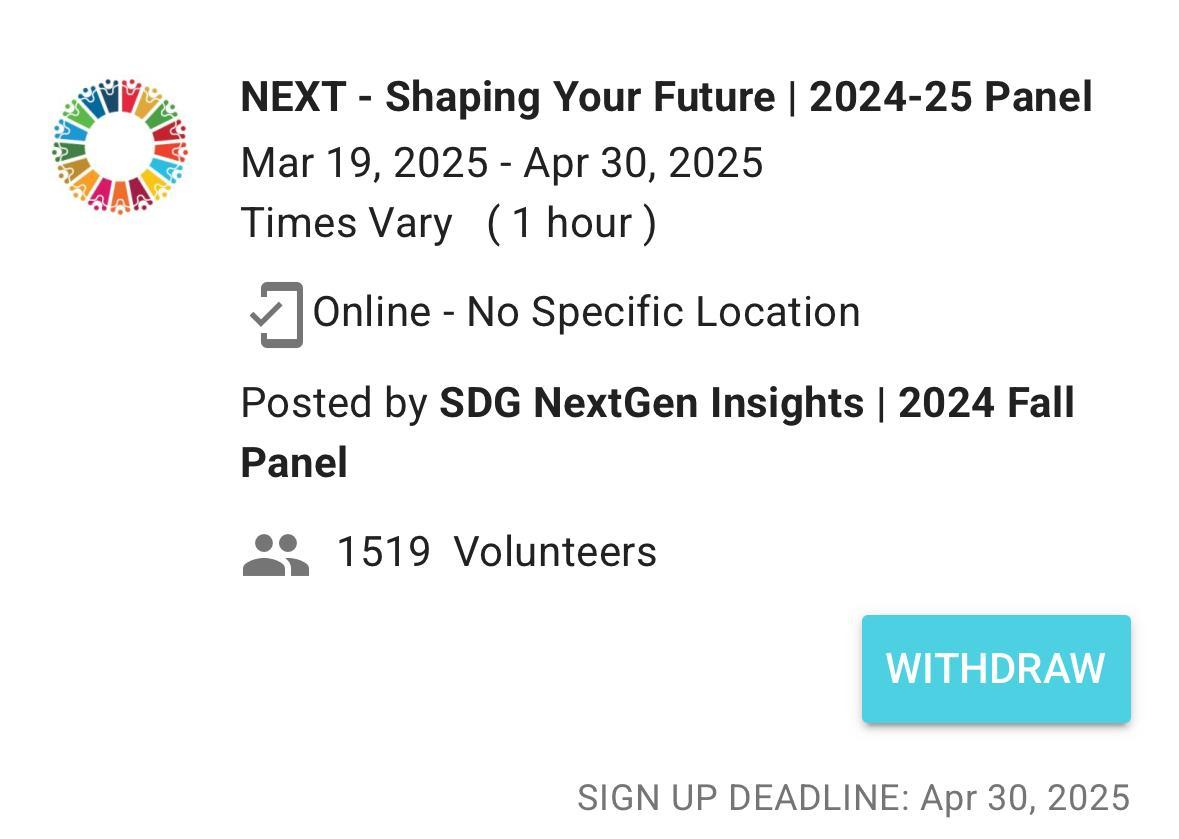Viewport: 1179px width, 839px height.
Task: Click the word Panel under Posted by
Action: [294, 464]
